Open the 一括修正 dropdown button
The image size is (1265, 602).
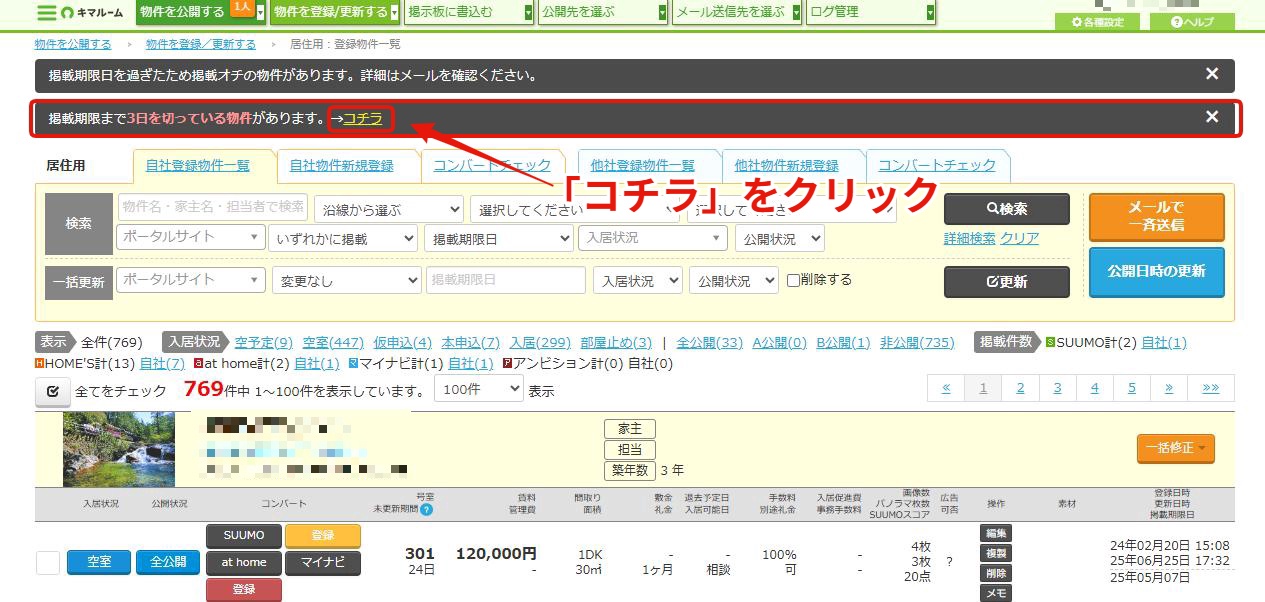(x=1176, y=448)
